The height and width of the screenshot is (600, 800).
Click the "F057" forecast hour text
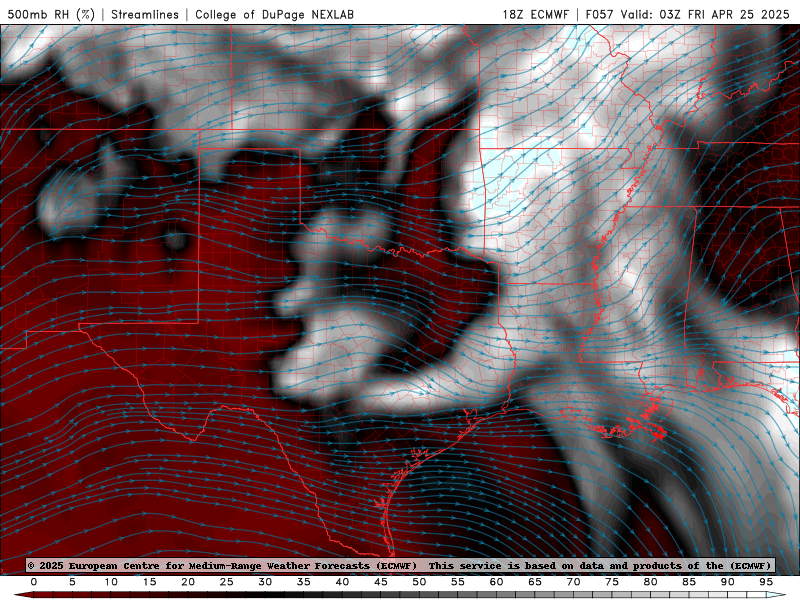599,14
